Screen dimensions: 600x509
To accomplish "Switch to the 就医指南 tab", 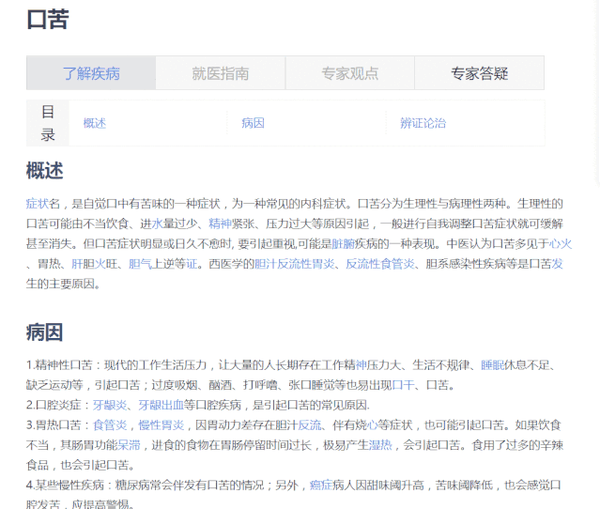I will 220,73.
